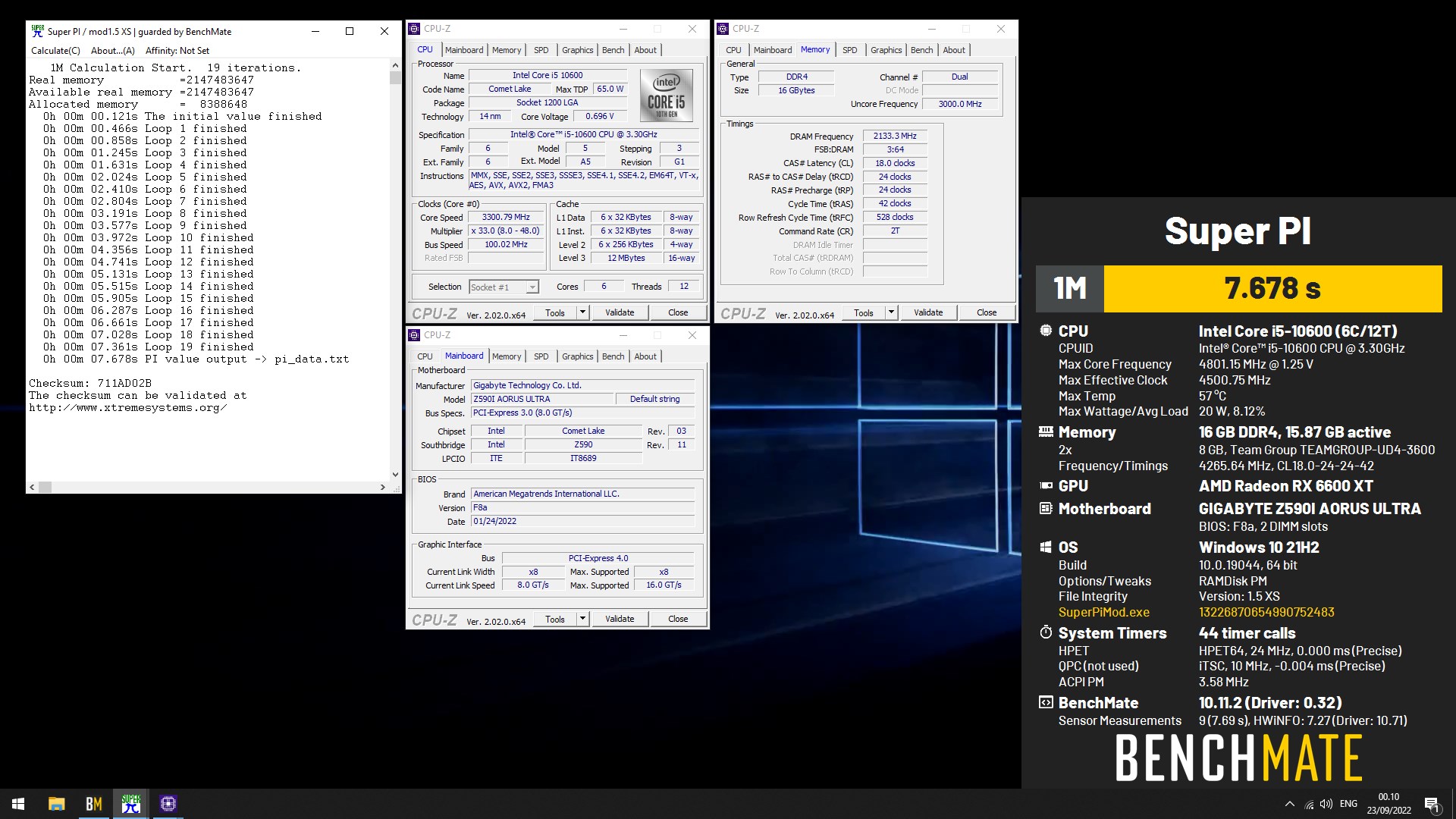
Task: Click the Intel Core i5 logo
Action: [x=667, y=95]
